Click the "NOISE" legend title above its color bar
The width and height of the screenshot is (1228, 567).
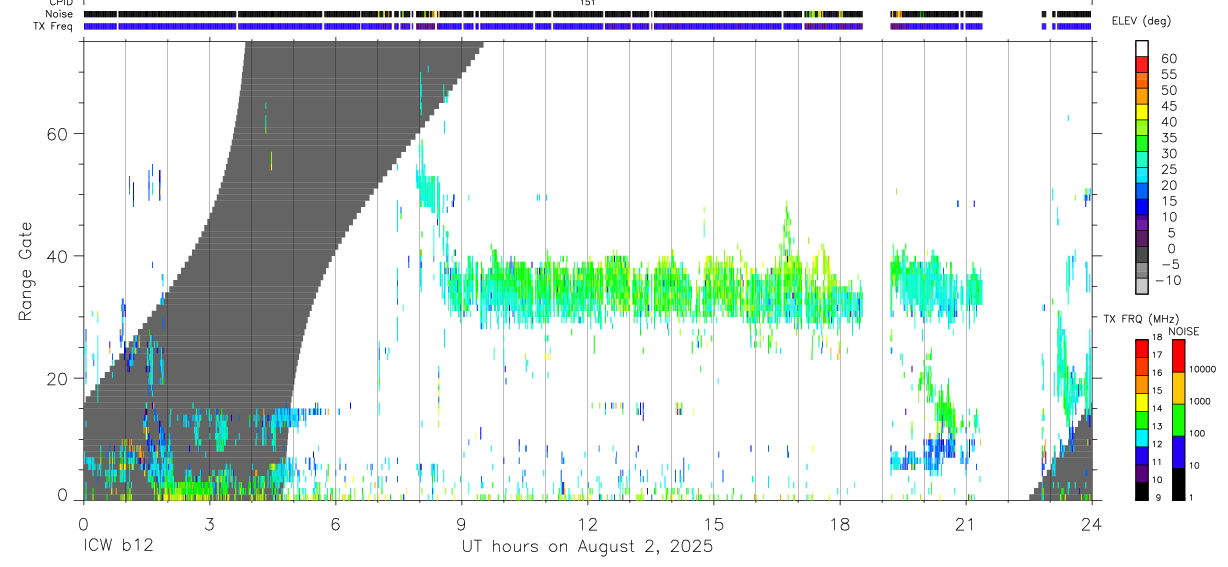(x=1183, y=331)
